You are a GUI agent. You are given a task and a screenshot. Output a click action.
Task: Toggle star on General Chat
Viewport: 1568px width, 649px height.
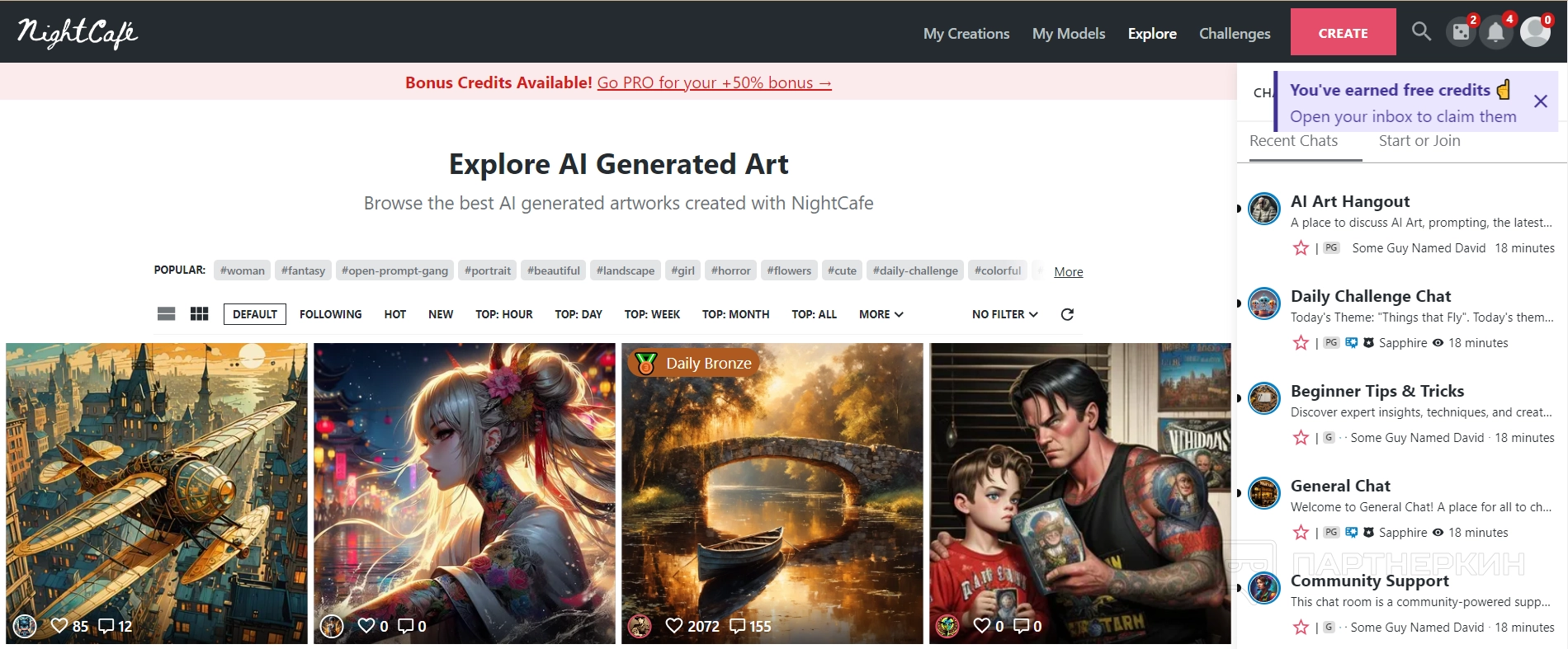tap(1301, 533)
